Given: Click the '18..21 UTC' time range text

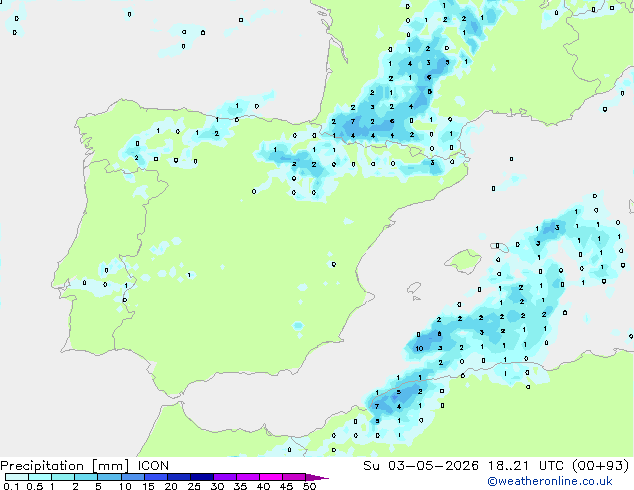Looking at the screenshot, I should 526,466.
